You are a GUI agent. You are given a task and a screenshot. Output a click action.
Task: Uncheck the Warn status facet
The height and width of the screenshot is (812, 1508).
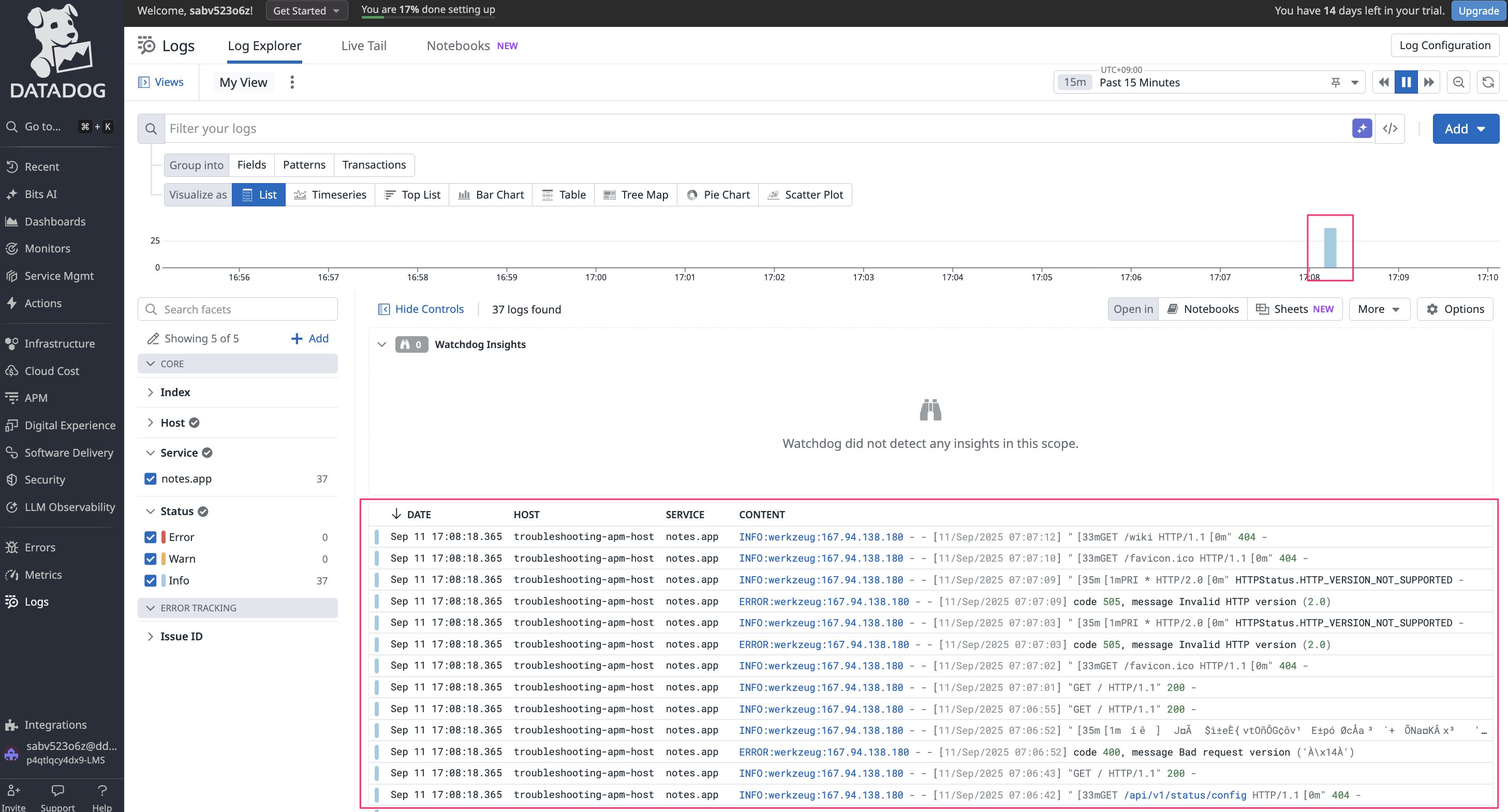(151, 559)
